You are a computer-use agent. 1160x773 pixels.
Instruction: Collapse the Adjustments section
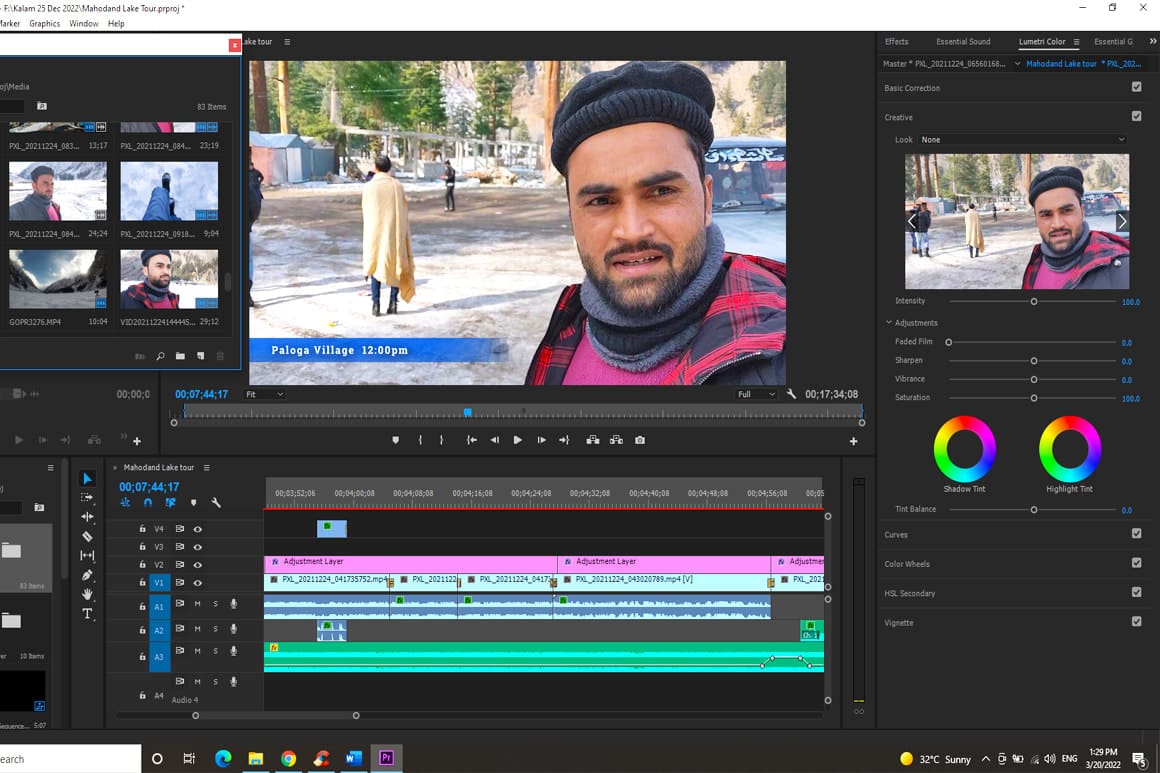click(889, 323)
